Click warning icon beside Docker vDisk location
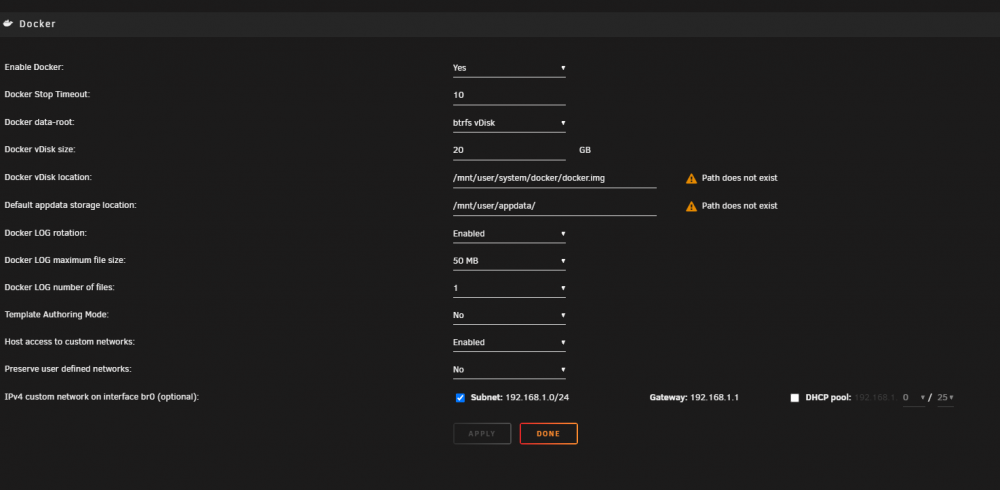 click(x=691, y=179)
